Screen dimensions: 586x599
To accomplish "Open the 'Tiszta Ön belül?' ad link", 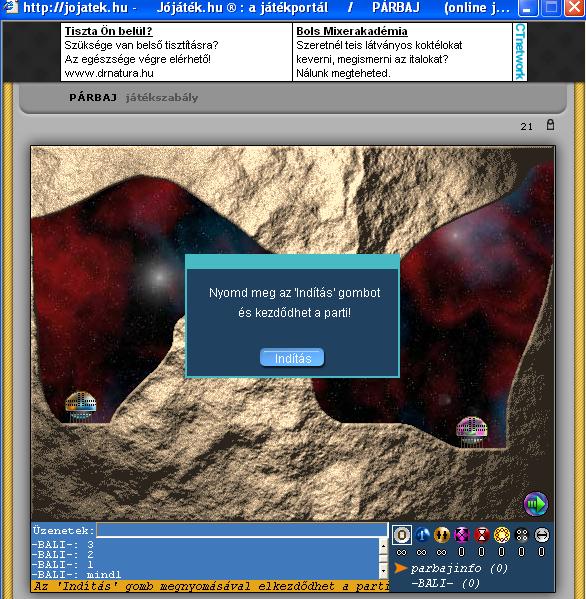I will 108,31.
